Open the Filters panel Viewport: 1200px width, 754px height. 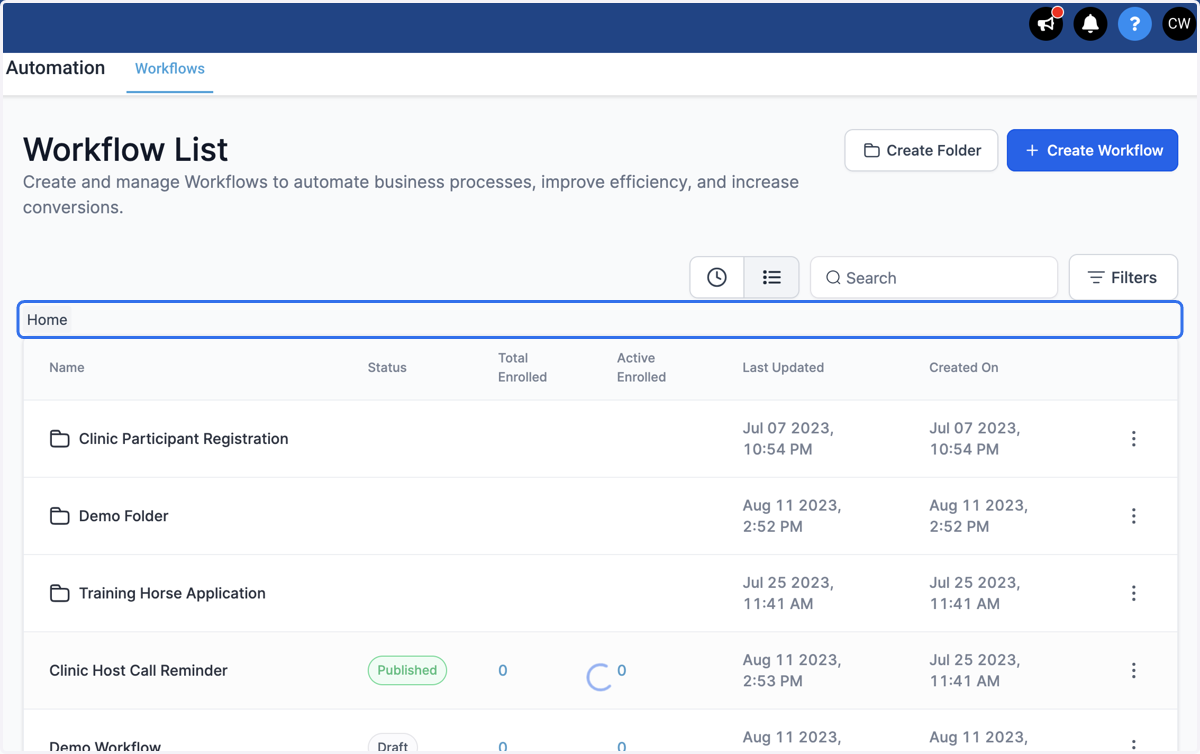pos(1123,278)
